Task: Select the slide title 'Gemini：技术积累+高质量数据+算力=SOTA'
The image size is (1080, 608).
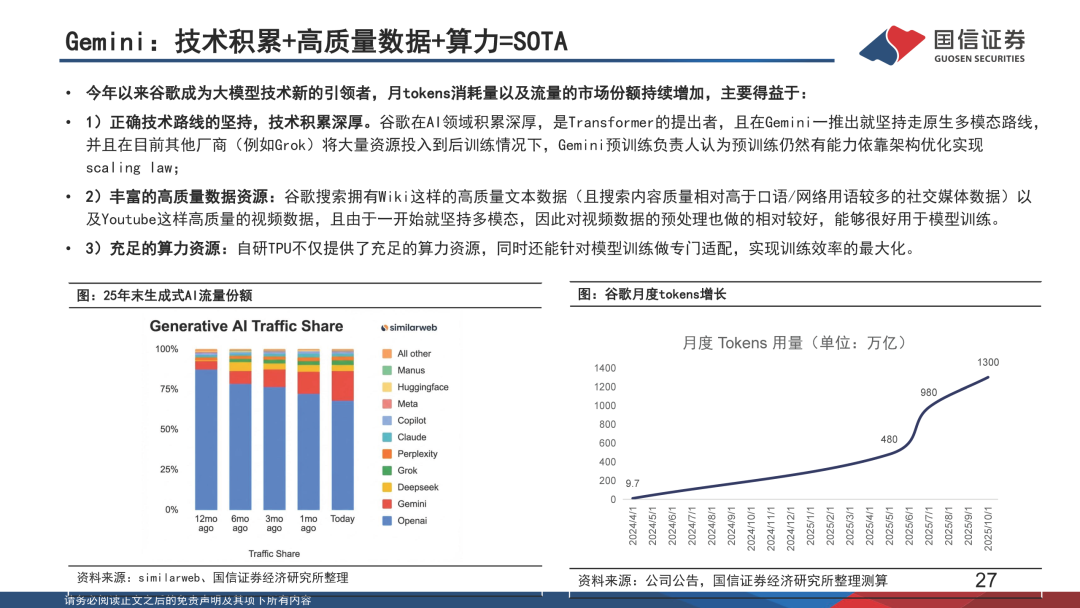Action: pos(316,42)
